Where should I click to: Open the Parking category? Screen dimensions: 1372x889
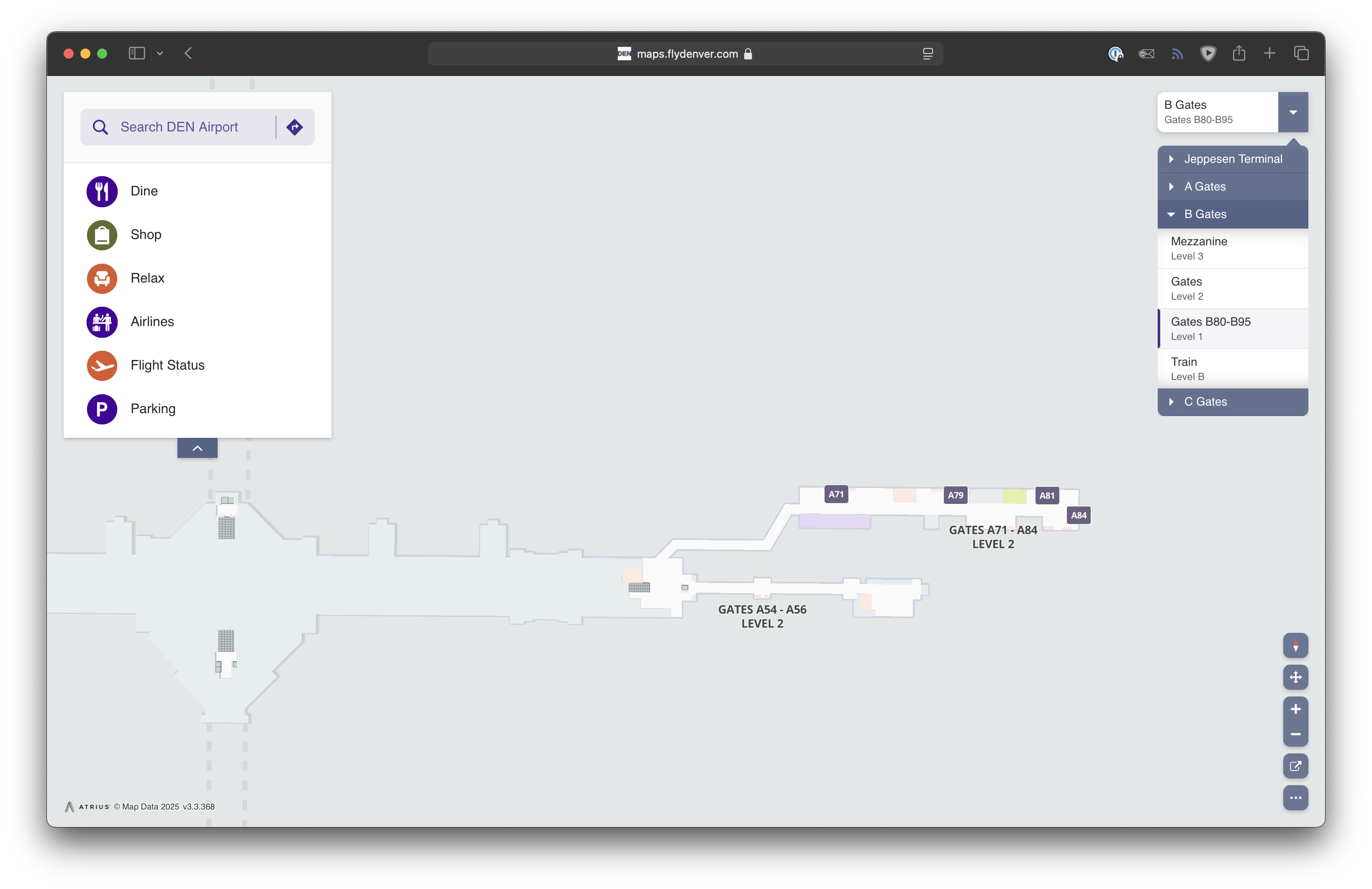(152, 409)
